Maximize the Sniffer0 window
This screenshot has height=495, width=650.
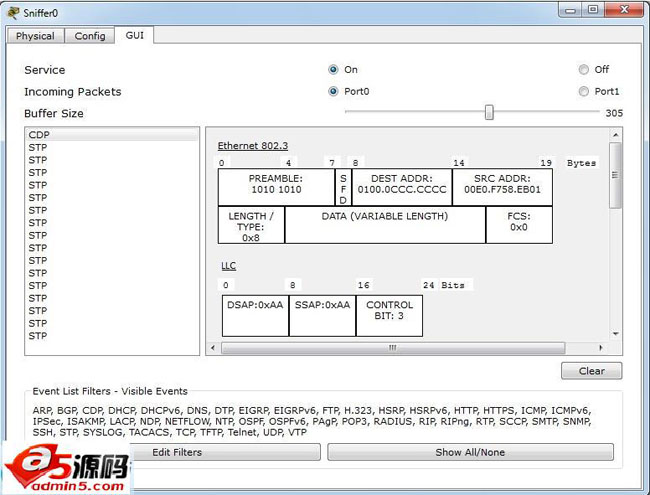(x=593, y=10)
